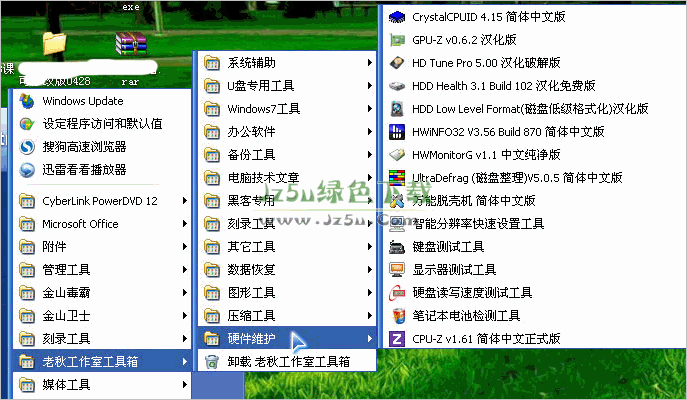Expand the 媒体工具 submenu arrow
Viewport: 687px width, 400px height.
[x=185, y=385]
